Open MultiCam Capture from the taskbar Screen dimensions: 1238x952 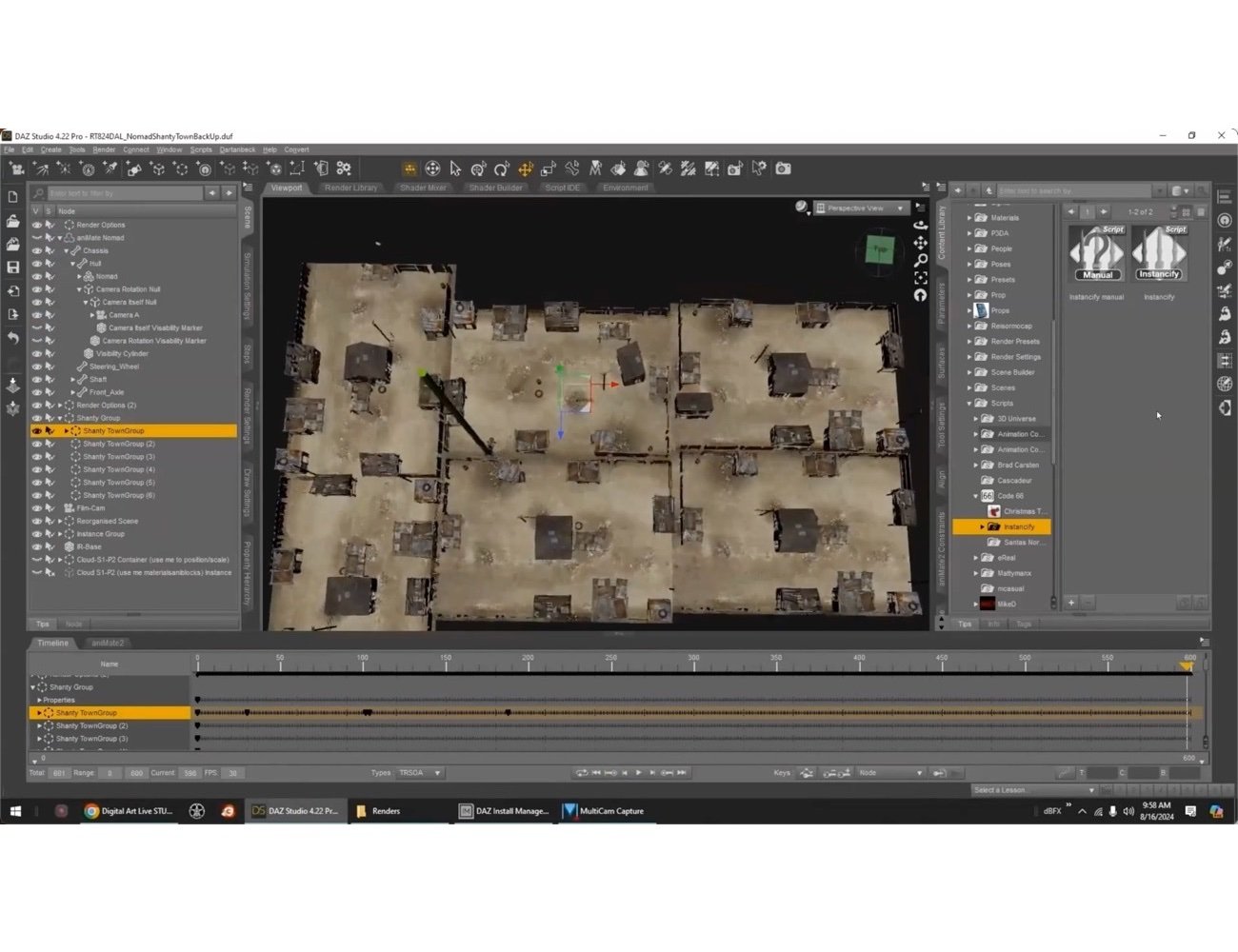[x=605, y=810]
